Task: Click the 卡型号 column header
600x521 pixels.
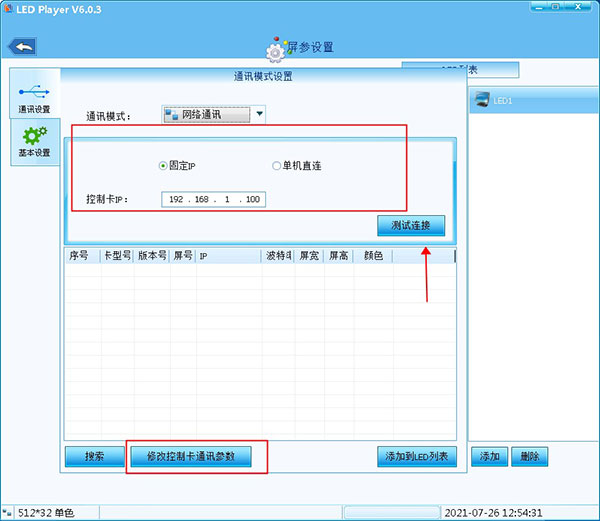Action: click(x=117, y=256)
